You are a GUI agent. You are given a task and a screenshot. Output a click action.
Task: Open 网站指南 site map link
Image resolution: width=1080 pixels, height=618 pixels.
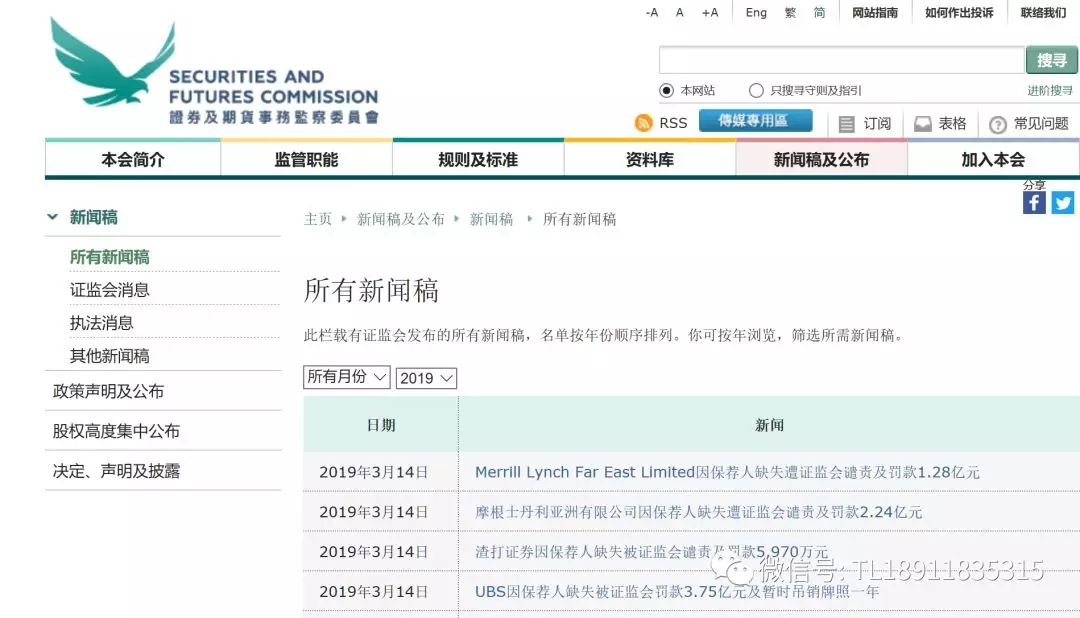(x=875, y=12)
